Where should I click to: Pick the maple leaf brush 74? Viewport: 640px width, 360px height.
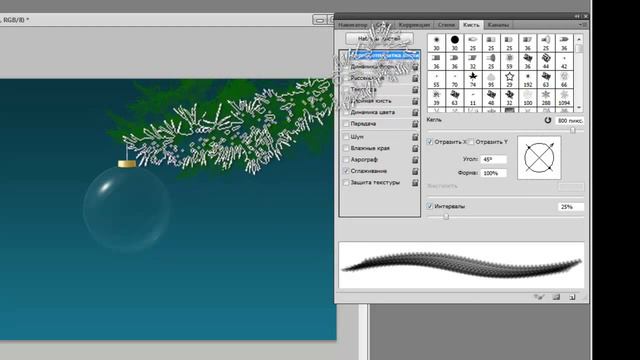(473, 79)
